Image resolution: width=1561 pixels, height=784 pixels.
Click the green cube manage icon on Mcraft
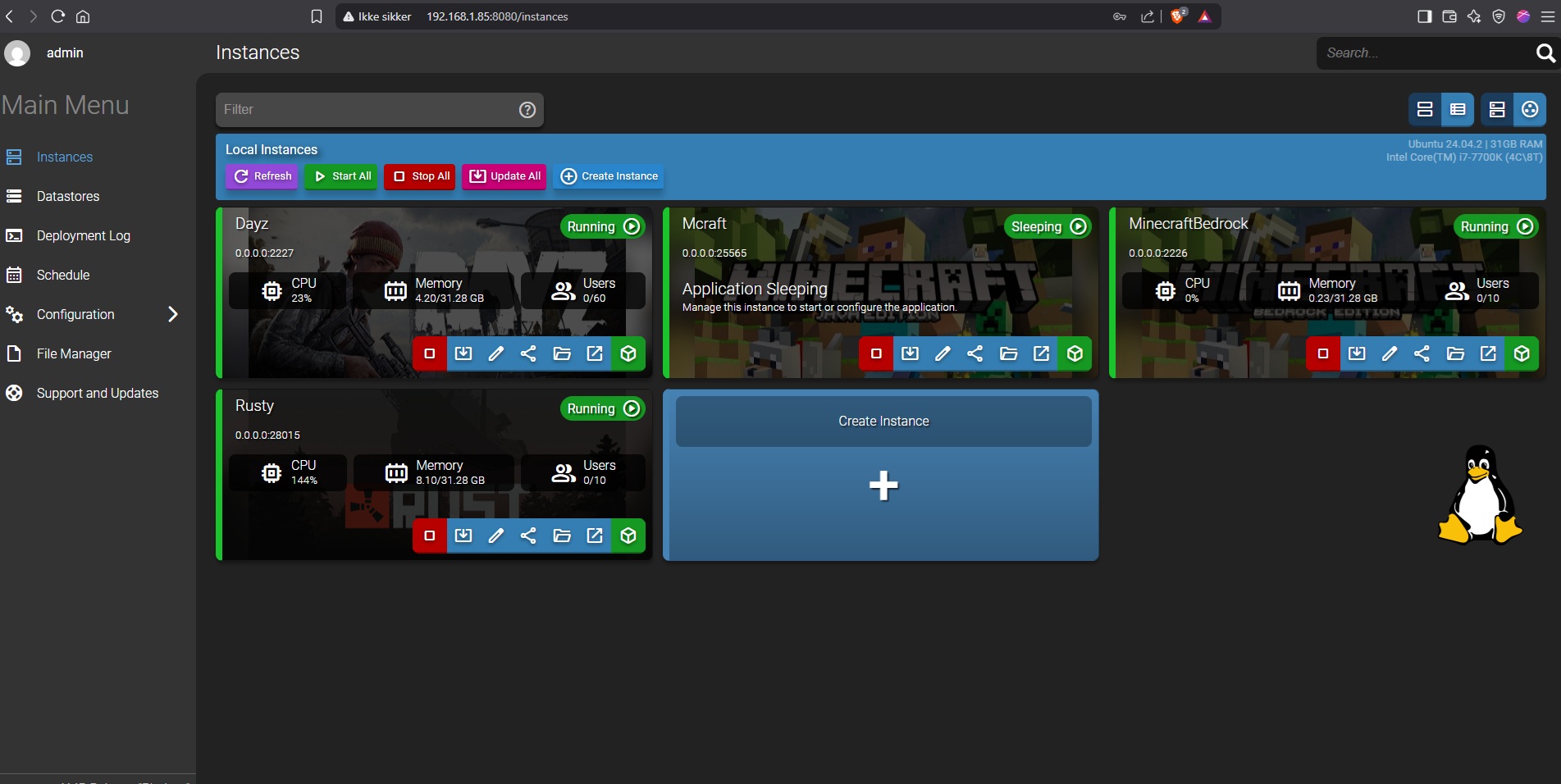click(1075, 353)
